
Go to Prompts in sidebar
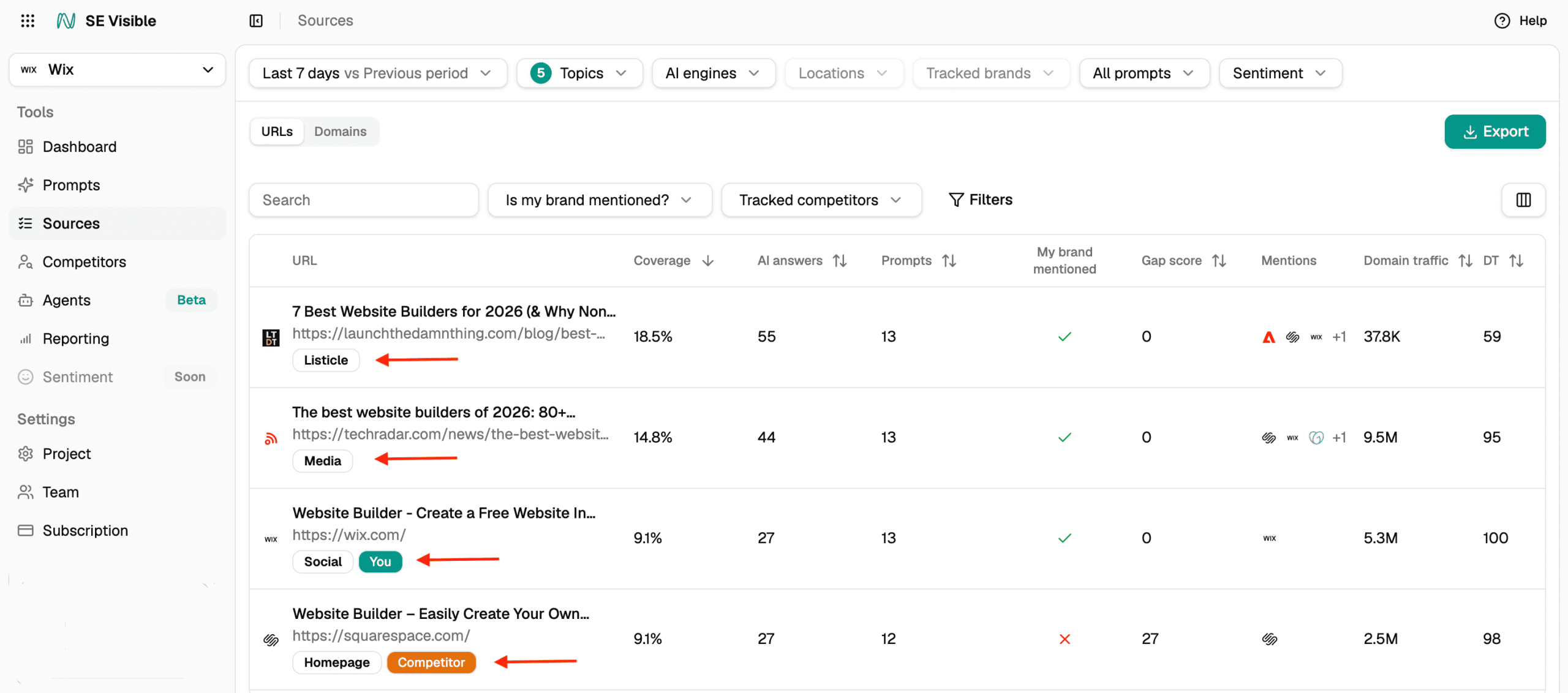pos(117,185)
